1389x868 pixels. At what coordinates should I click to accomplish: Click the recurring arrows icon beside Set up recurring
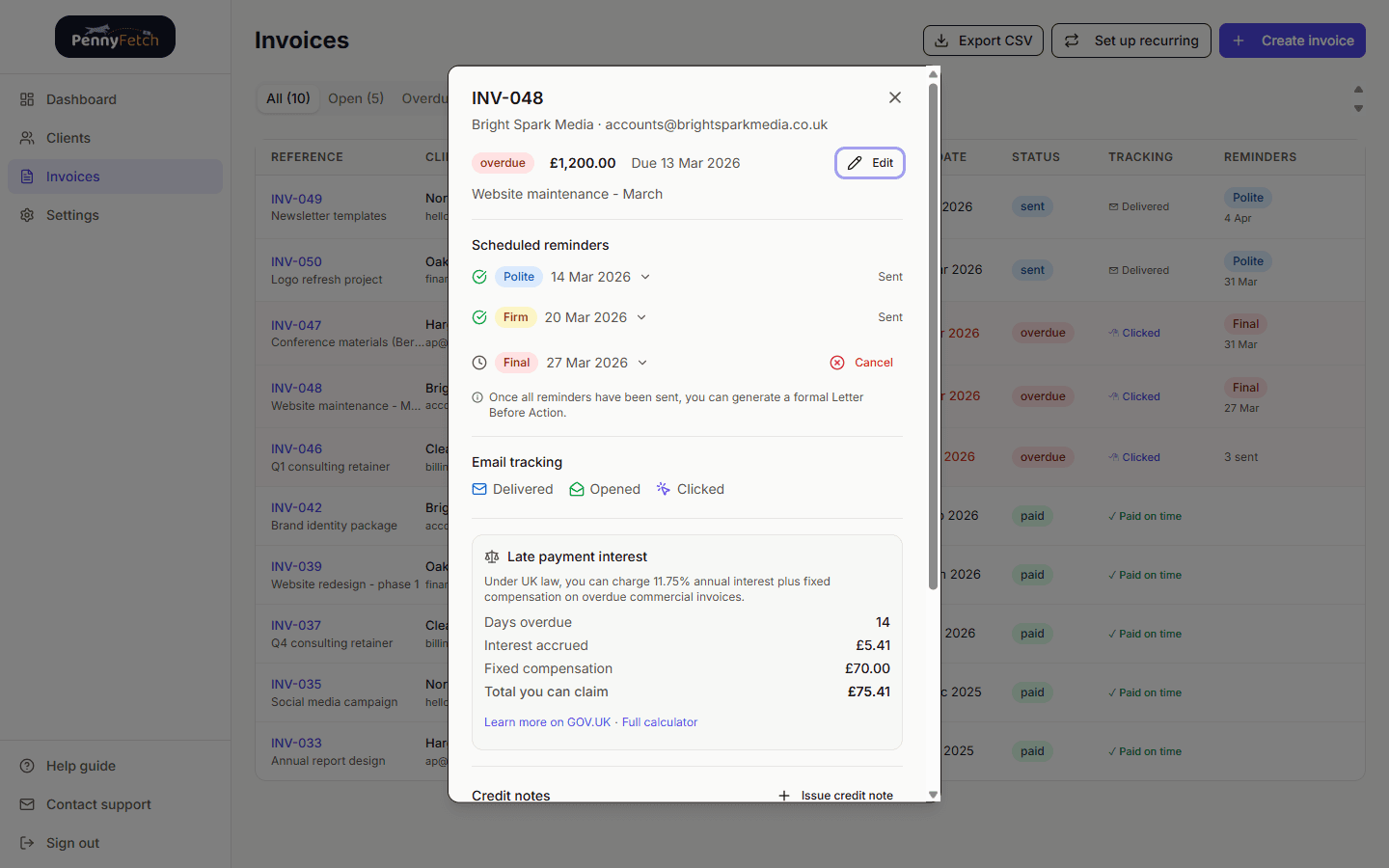coord(1071,41)
